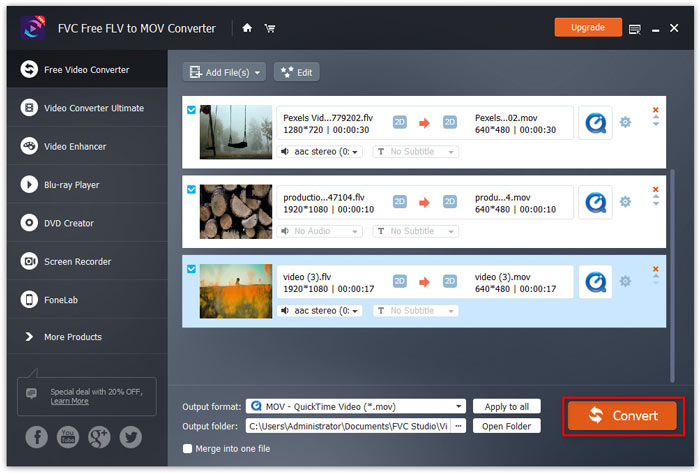Move productio row up with arrow

coord(655,197)
